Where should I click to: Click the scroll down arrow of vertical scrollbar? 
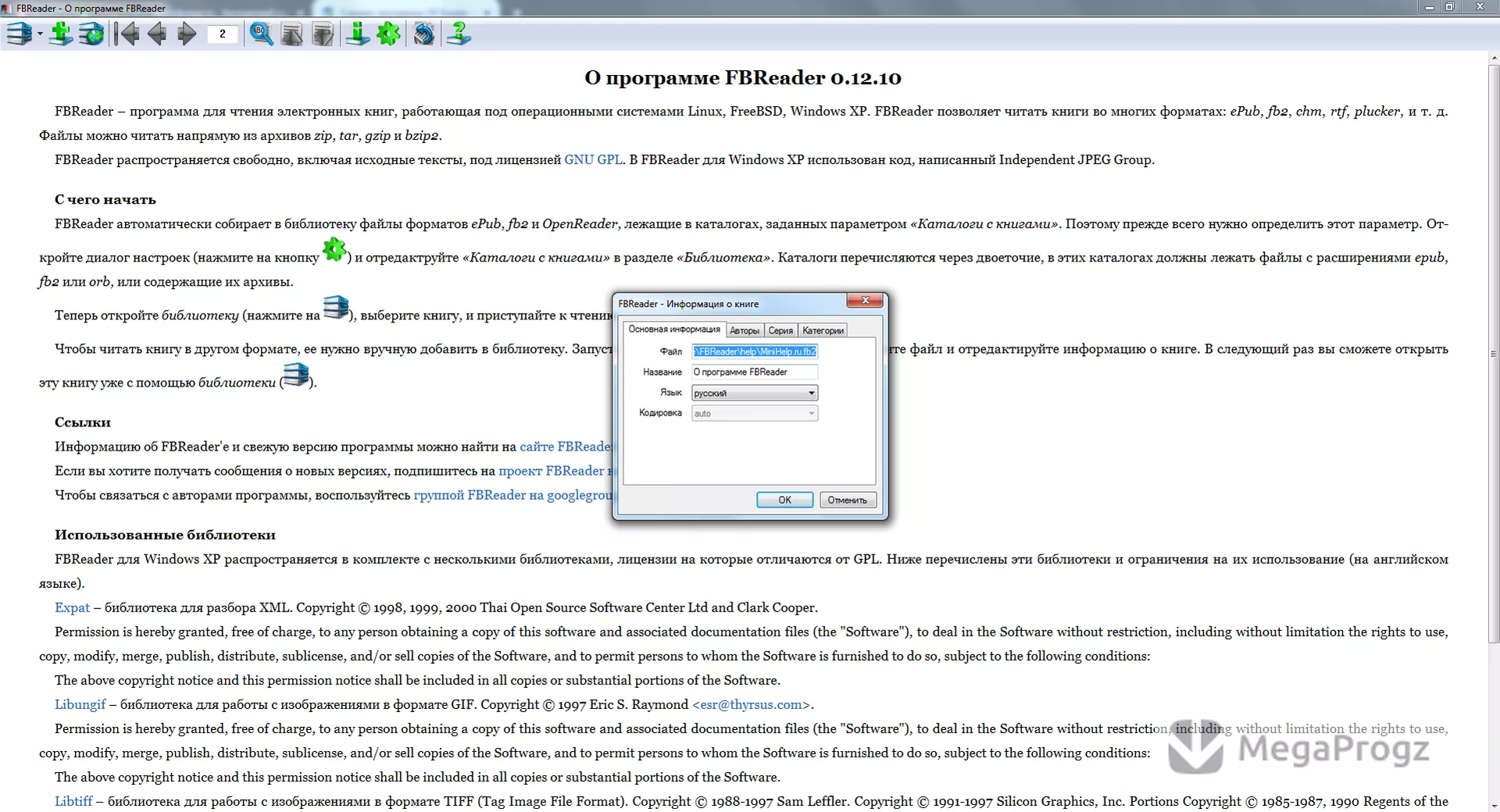coord(1494,805)
